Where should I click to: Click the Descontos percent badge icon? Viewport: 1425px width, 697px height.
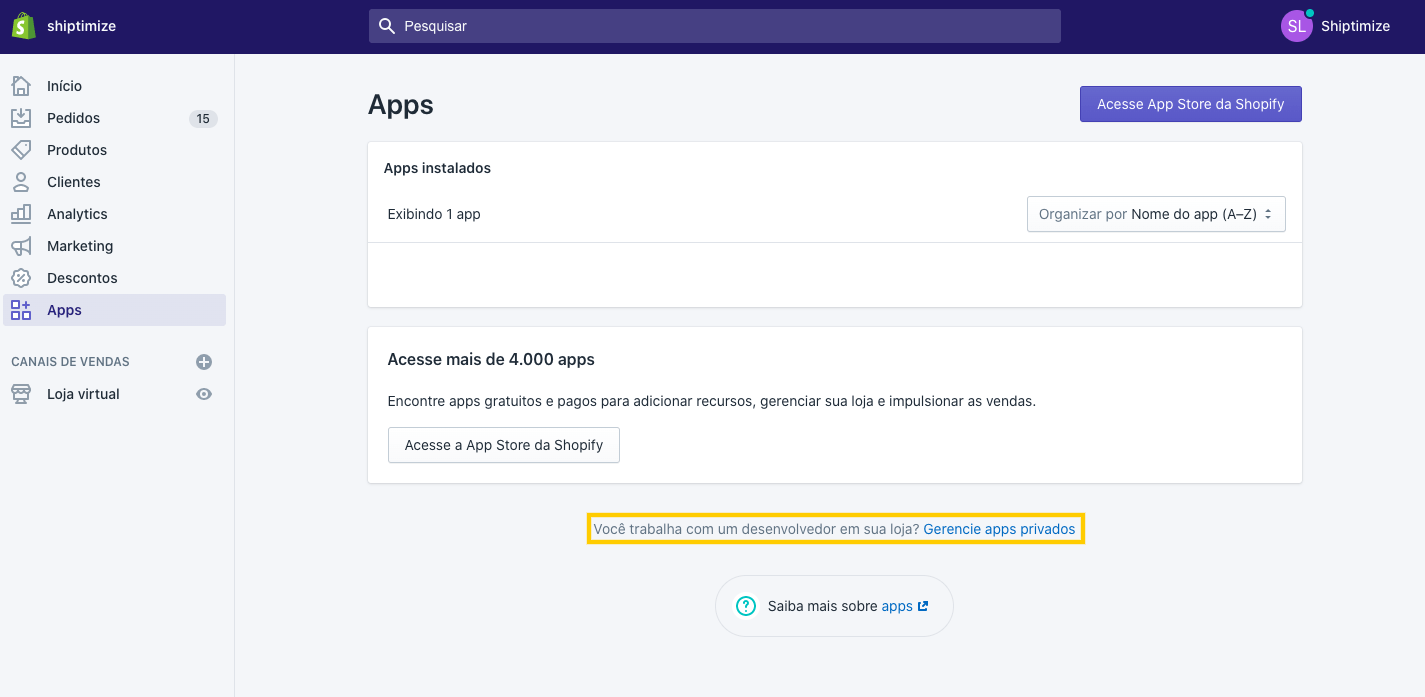tap(21, 278)
